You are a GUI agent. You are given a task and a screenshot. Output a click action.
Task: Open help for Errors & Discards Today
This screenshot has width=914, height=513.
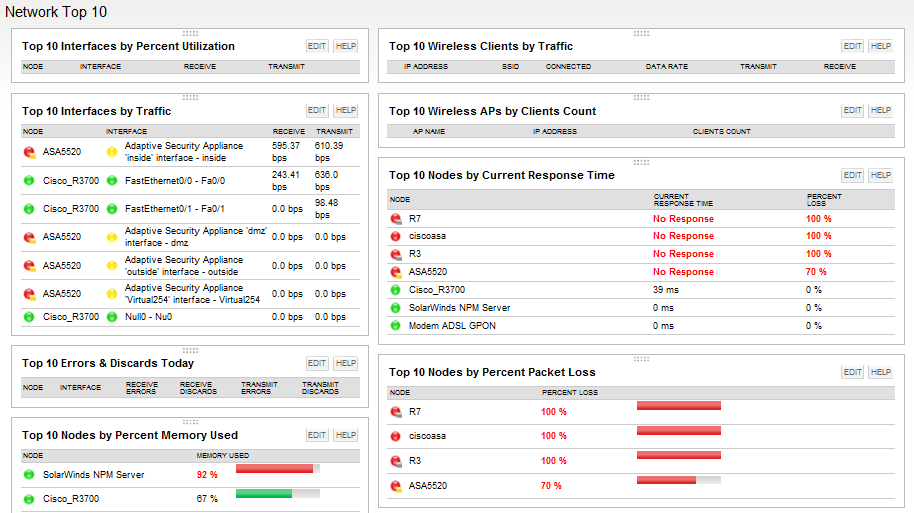pyautogui.click(x=346, y=363)
